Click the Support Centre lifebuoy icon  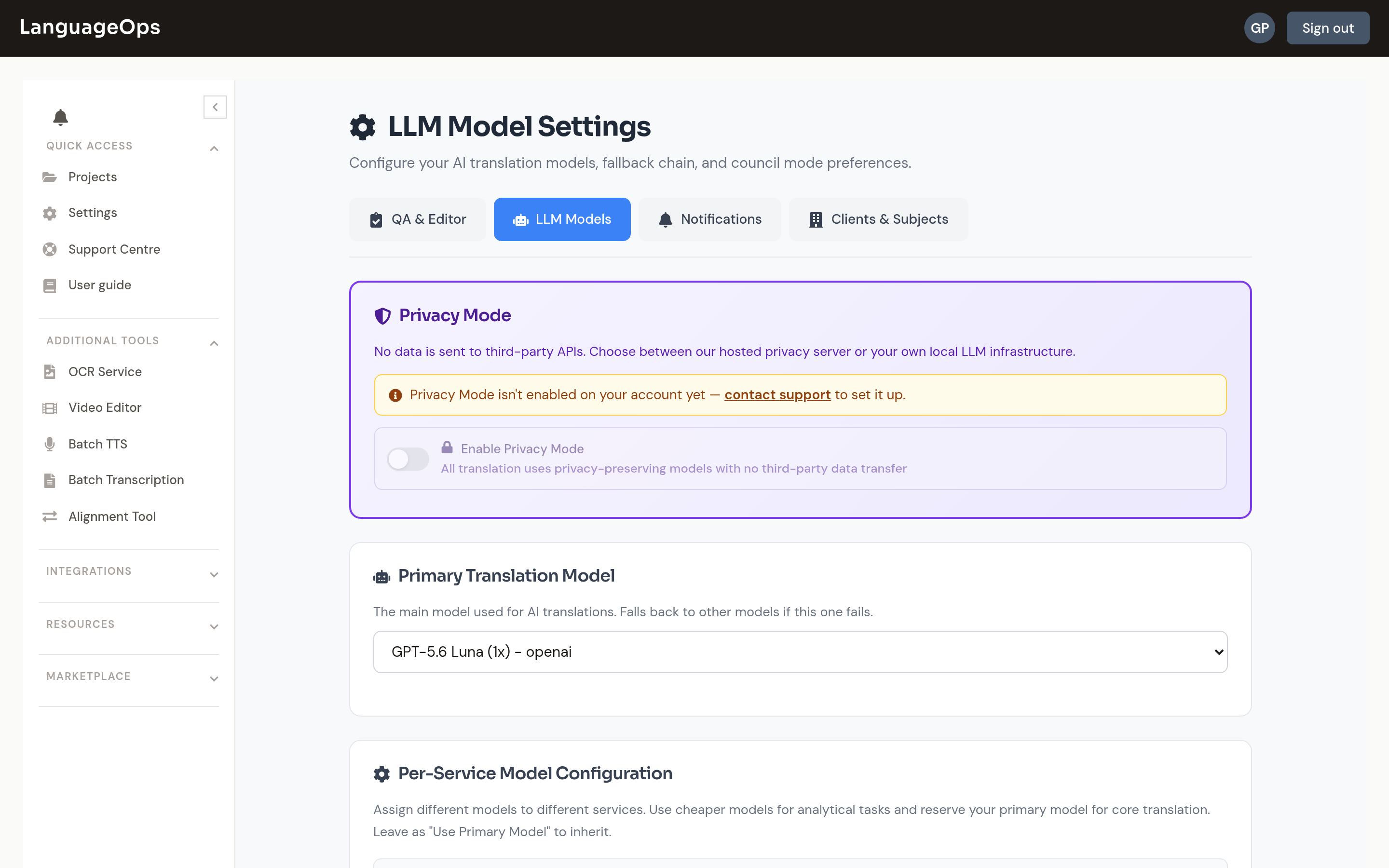(x=50, y=249)
